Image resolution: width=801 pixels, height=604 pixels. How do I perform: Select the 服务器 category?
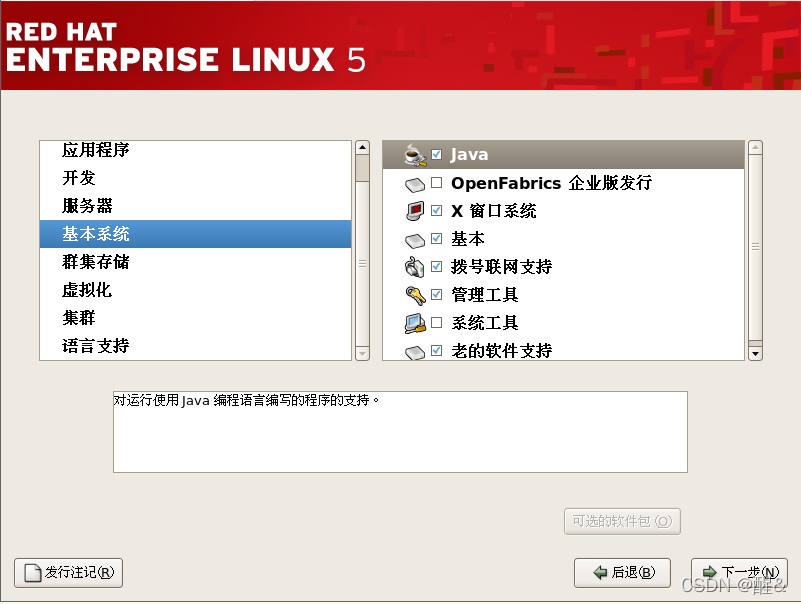(196, 206)
